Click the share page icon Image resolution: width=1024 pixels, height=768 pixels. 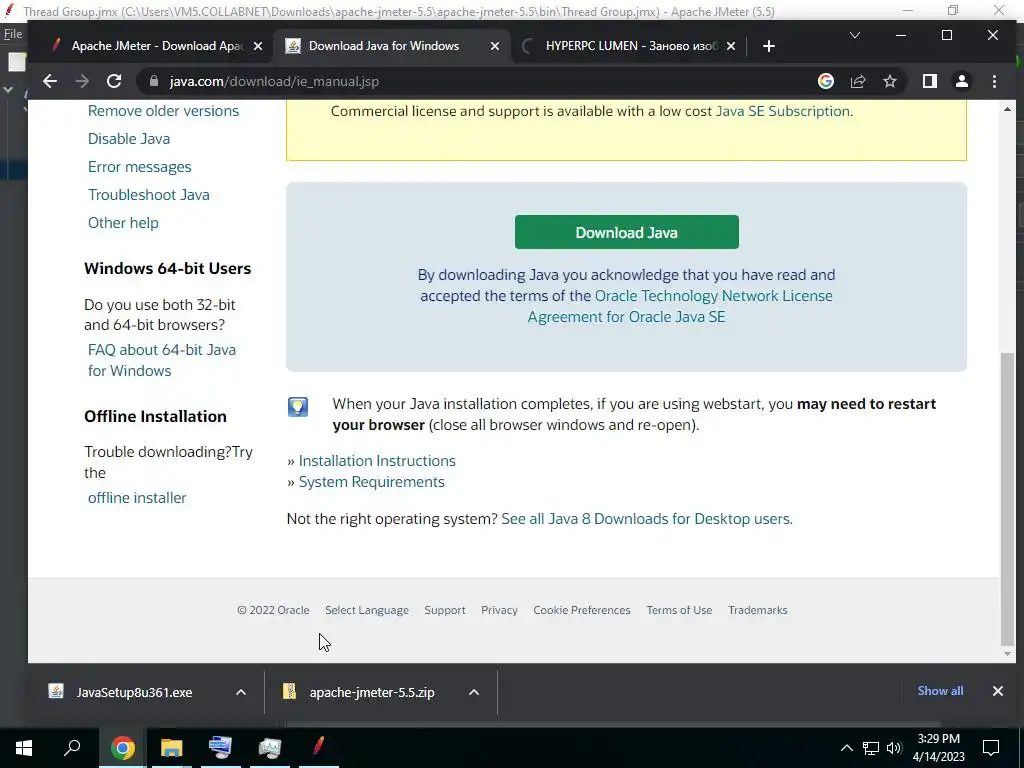coord(857,81)
